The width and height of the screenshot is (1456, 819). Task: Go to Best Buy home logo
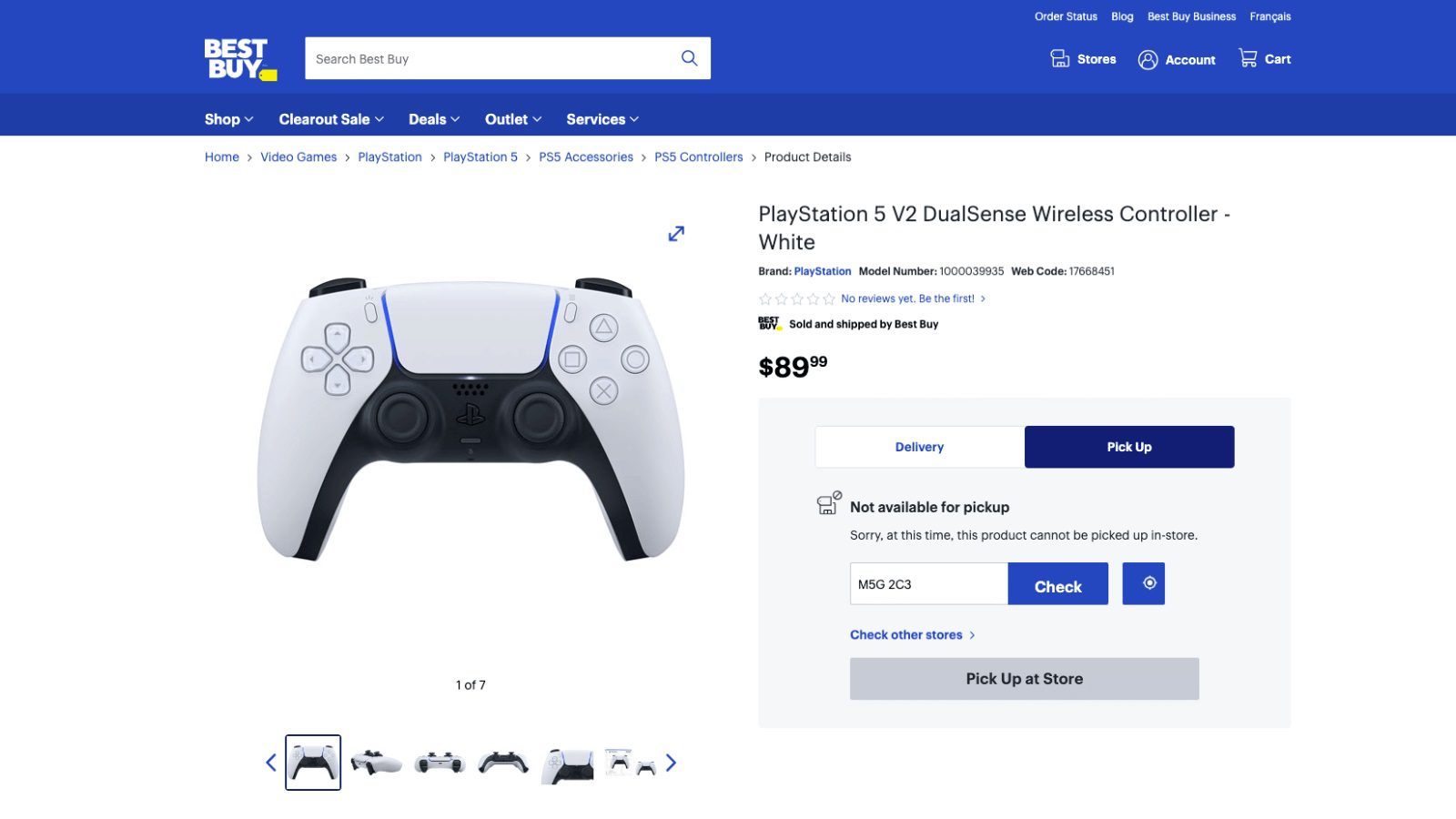pyautogui.click(x=240, y=59)
